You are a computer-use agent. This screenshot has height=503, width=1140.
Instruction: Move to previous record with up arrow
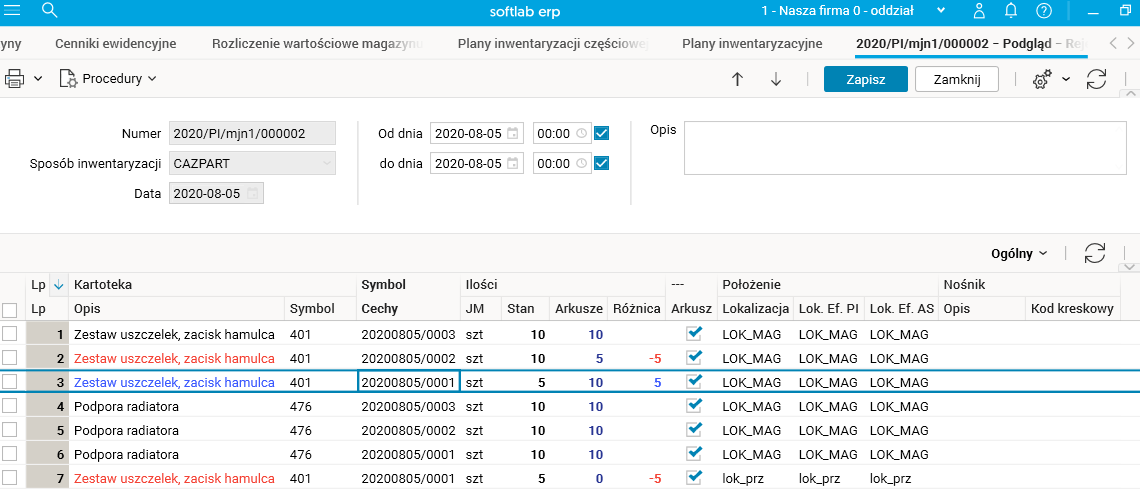click(x=738, y=79)
